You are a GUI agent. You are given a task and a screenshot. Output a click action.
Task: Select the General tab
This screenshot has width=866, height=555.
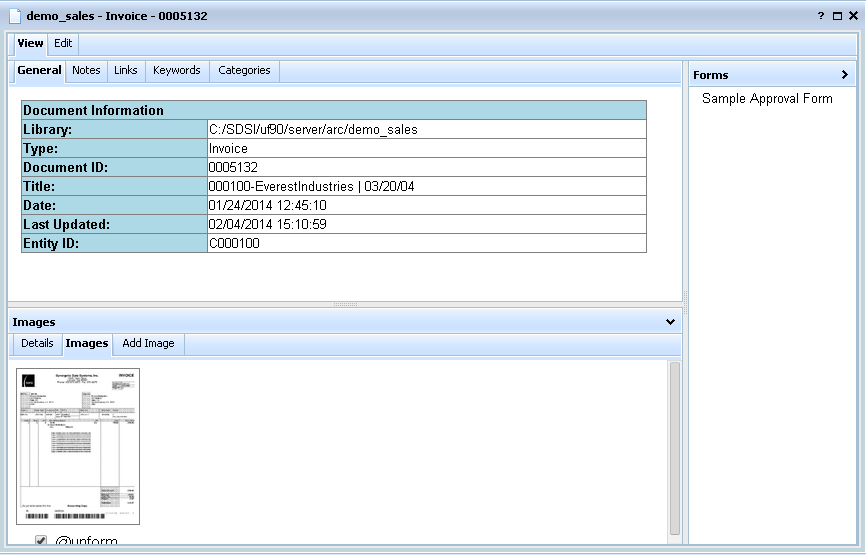click(x=39, y=70)
